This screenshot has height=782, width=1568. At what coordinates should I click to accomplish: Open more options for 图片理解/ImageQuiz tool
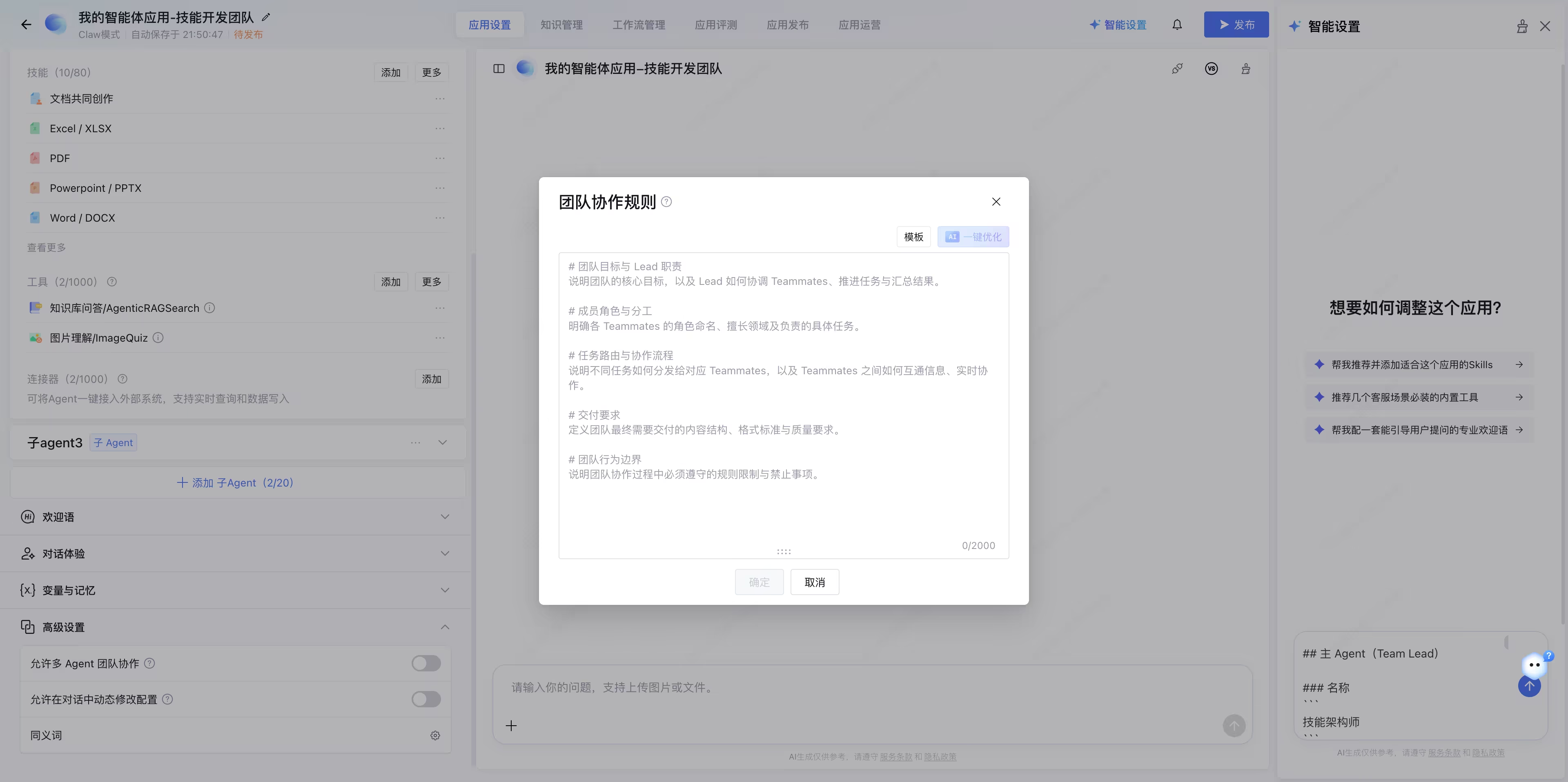click(439, 338)
